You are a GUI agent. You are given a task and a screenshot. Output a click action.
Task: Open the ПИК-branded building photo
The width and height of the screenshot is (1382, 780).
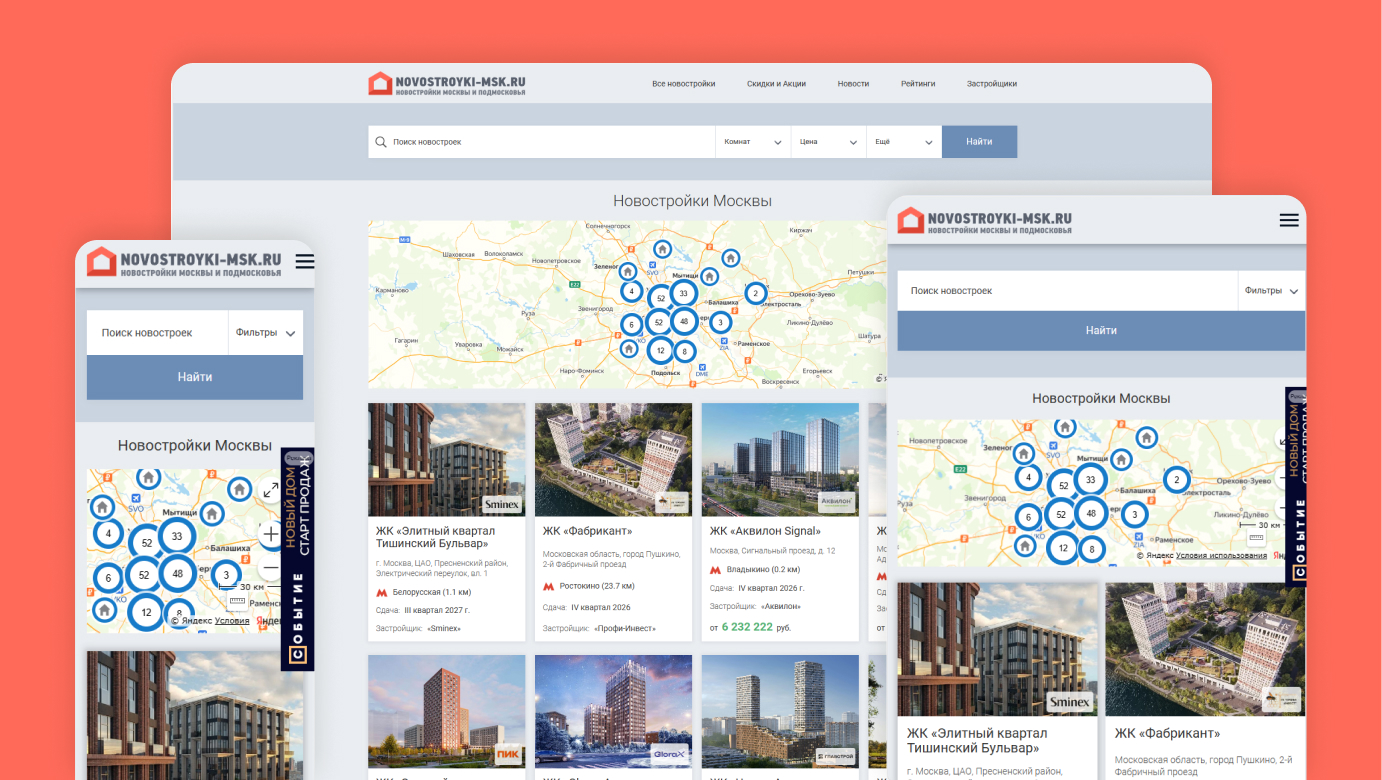[x=446, y=711]
